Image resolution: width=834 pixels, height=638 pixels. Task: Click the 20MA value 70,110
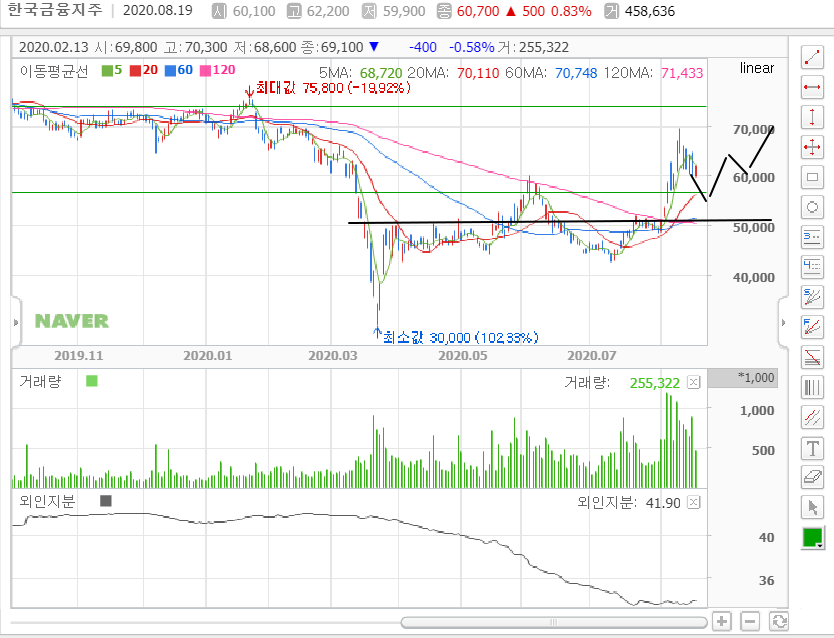click(x=478, y=73)
